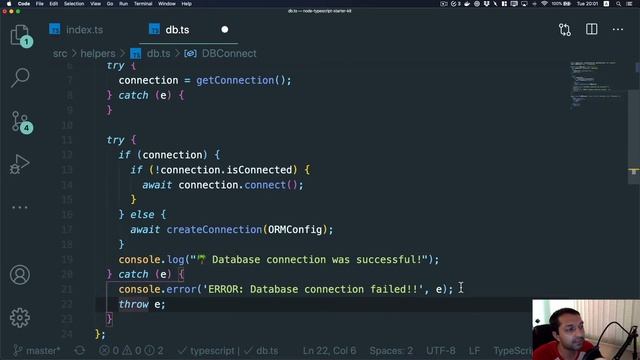This screenshot has height=360, width=640.
Task: Change encoding via UTF-8 indicator
Action: pos(440,351)
